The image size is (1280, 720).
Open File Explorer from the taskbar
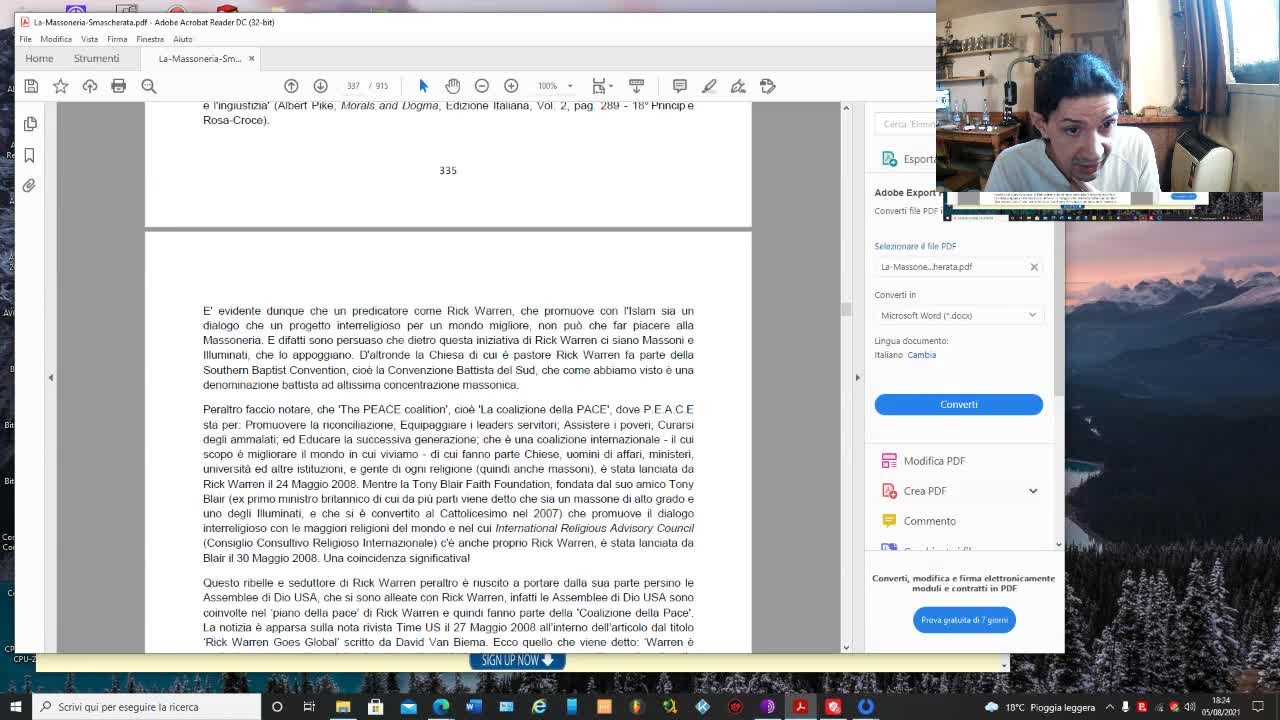(x=343, y=707)
